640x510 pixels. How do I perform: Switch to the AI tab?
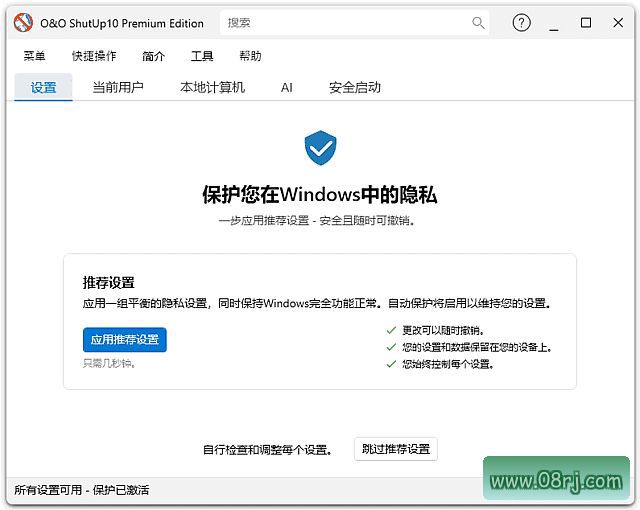[x=287, y=87]
